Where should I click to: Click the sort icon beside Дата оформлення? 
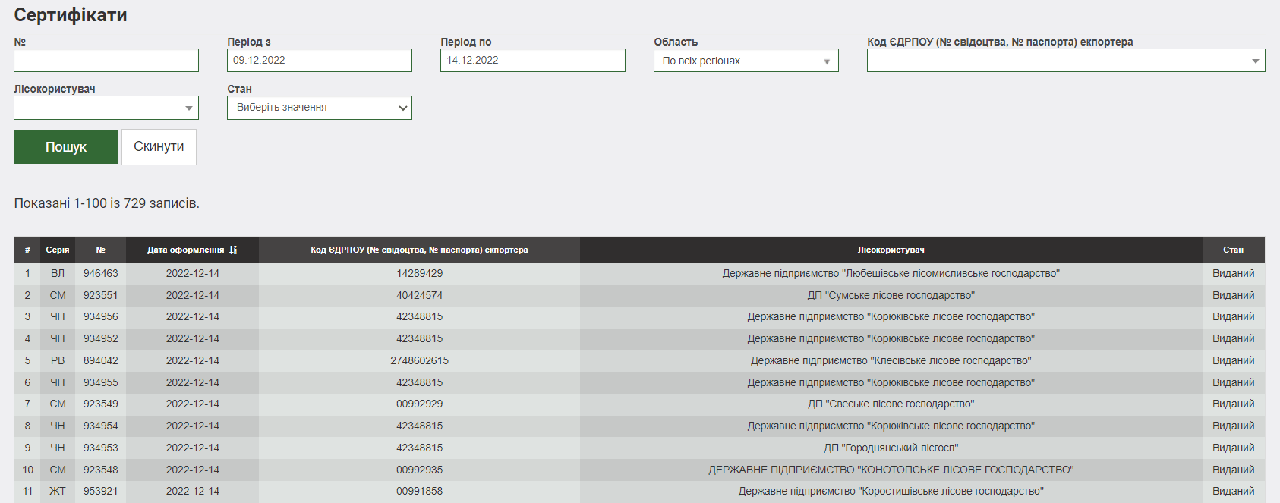tap(233, 250)
